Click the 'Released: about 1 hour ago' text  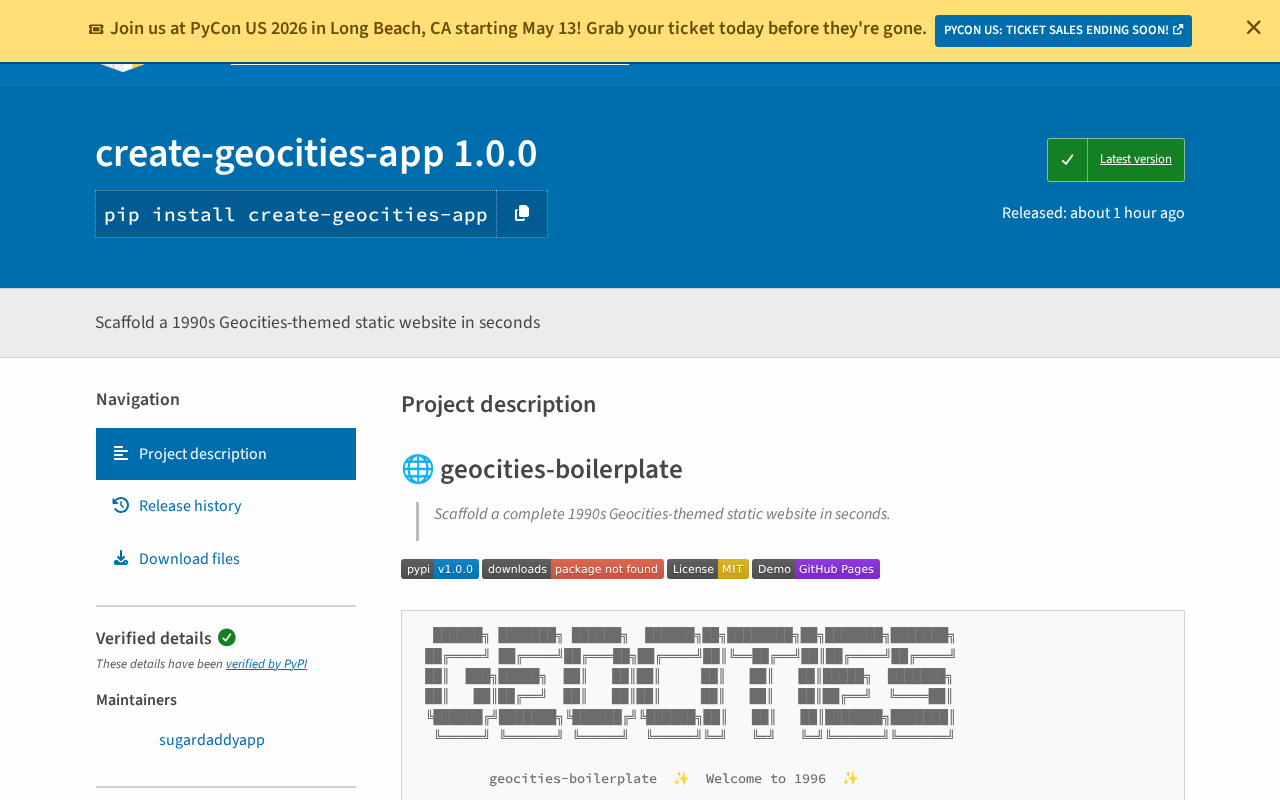[x=1093, y=213]
